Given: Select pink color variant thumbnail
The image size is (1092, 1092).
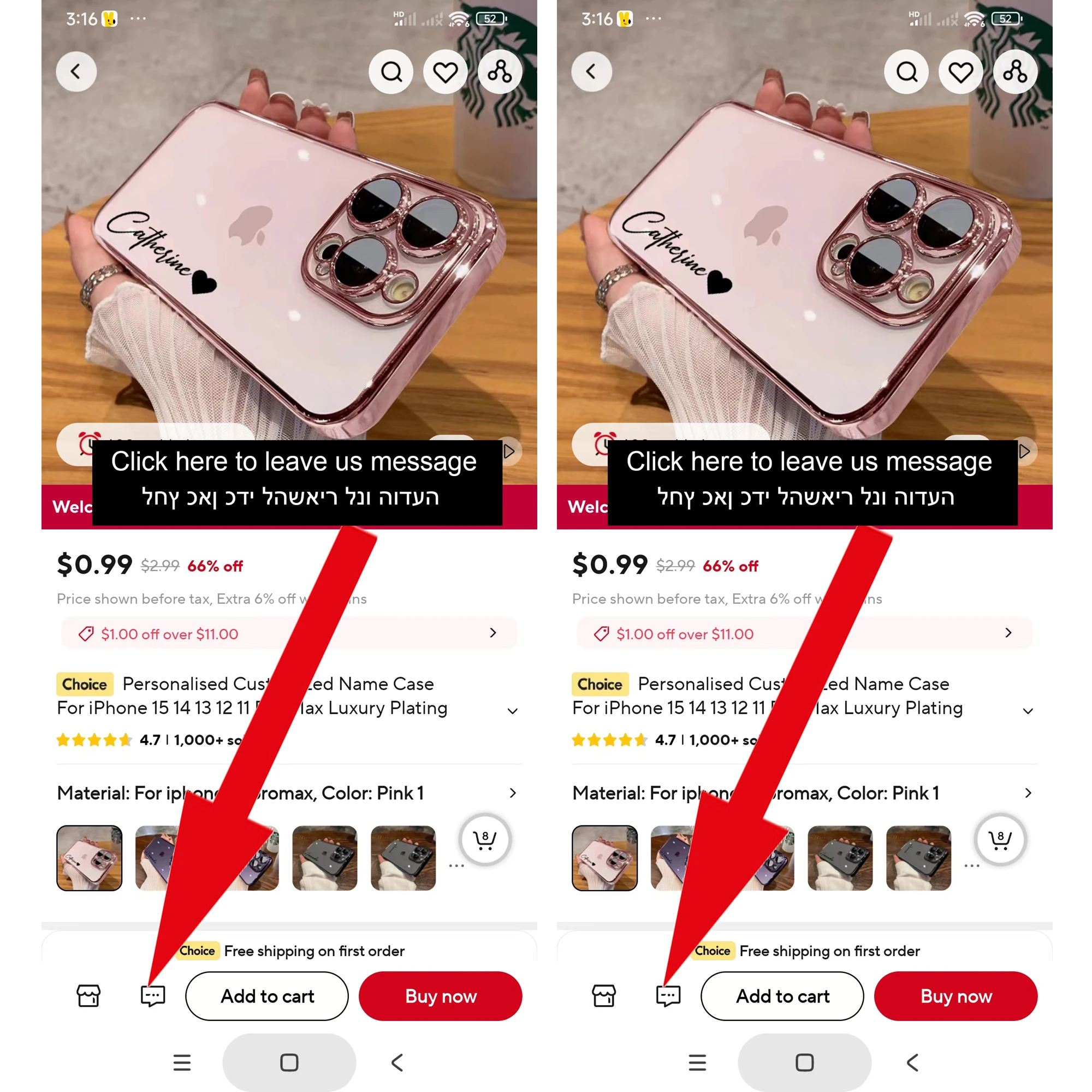Looking at the screenshot, I should pyautogui.click(x=89, y=858).
